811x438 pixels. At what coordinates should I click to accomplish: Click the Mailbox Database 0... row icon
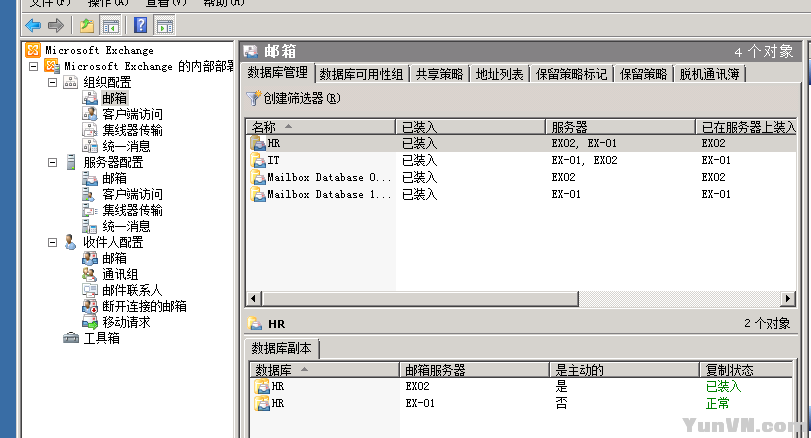(258, 177)
